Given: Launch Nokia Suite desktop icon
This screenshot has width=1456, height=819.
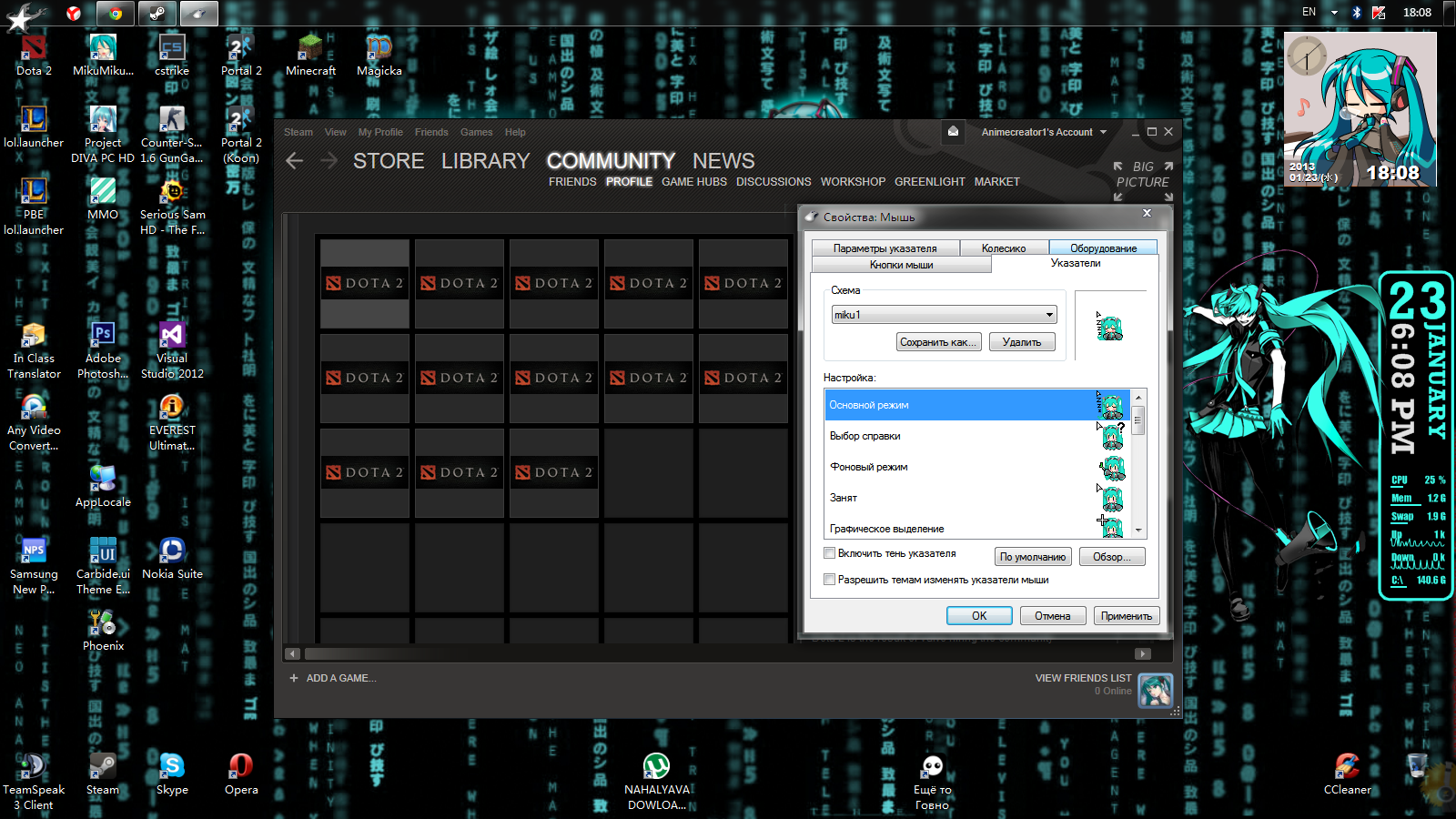Looking at the screenshot, I should coord(172,558).
